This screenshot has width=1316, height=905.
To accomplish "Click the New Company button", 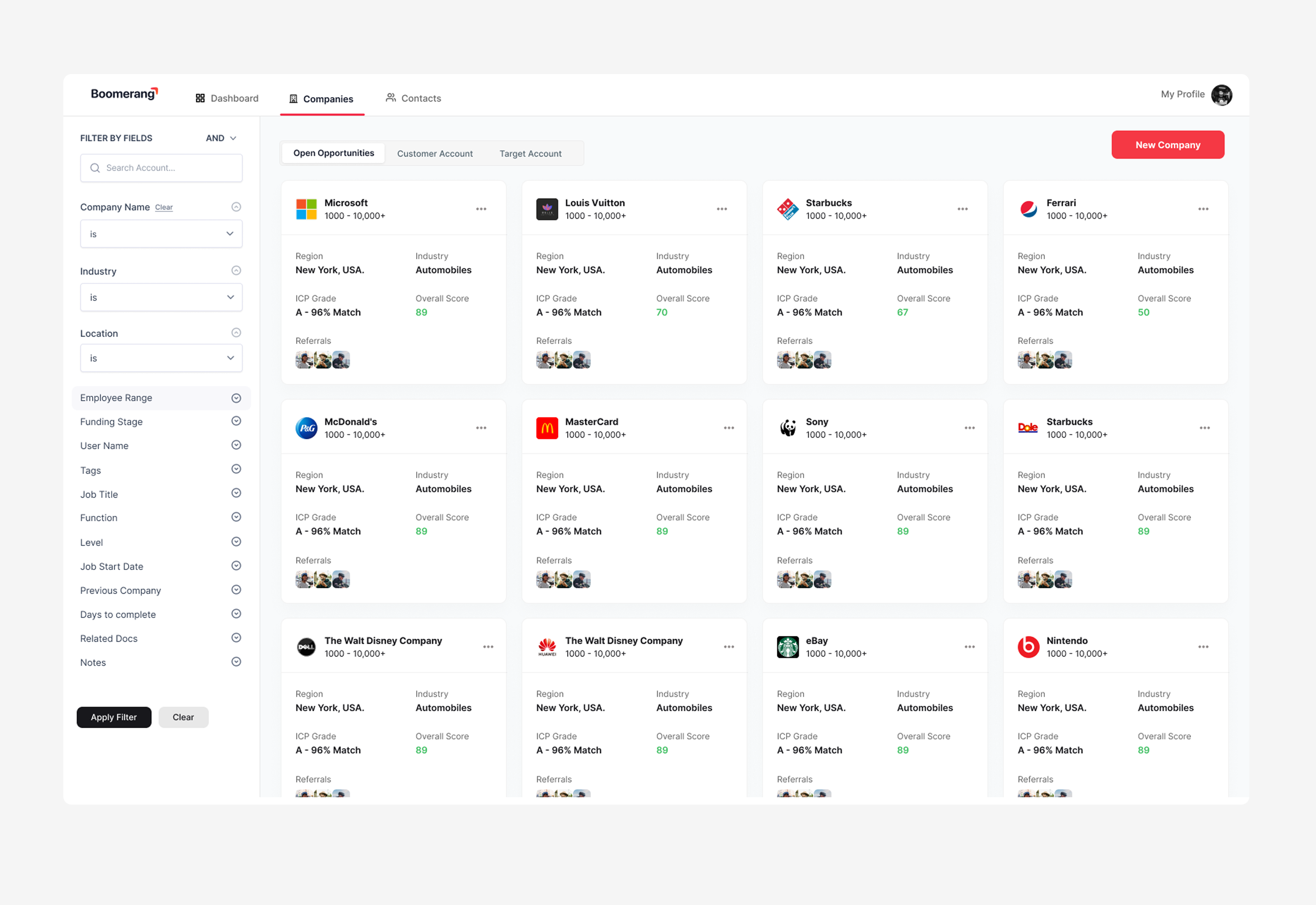I will tap(1168, 145).
